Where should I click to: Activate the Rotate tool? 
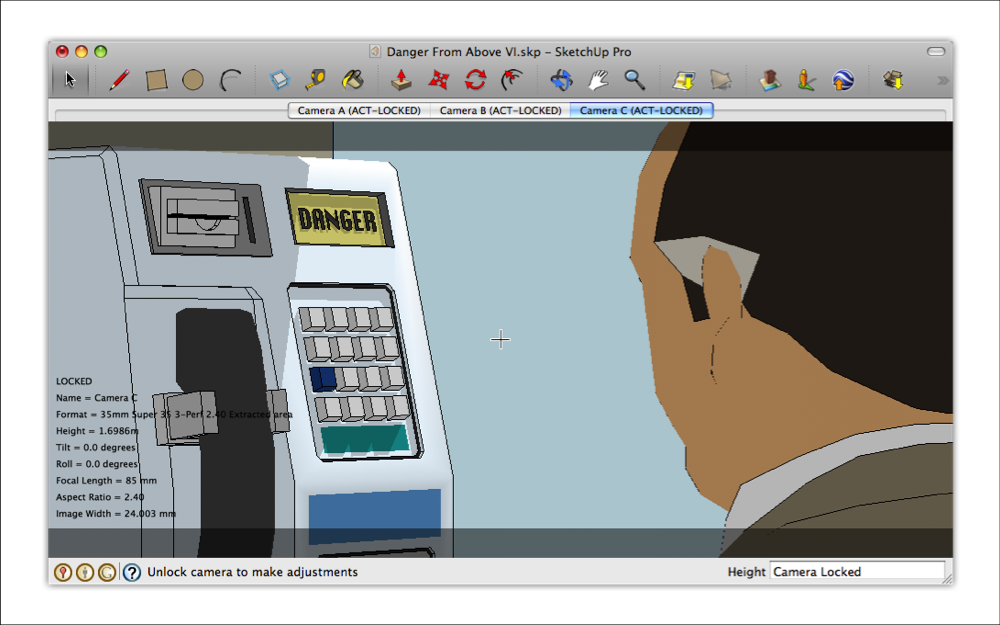[x=475, y=80]
